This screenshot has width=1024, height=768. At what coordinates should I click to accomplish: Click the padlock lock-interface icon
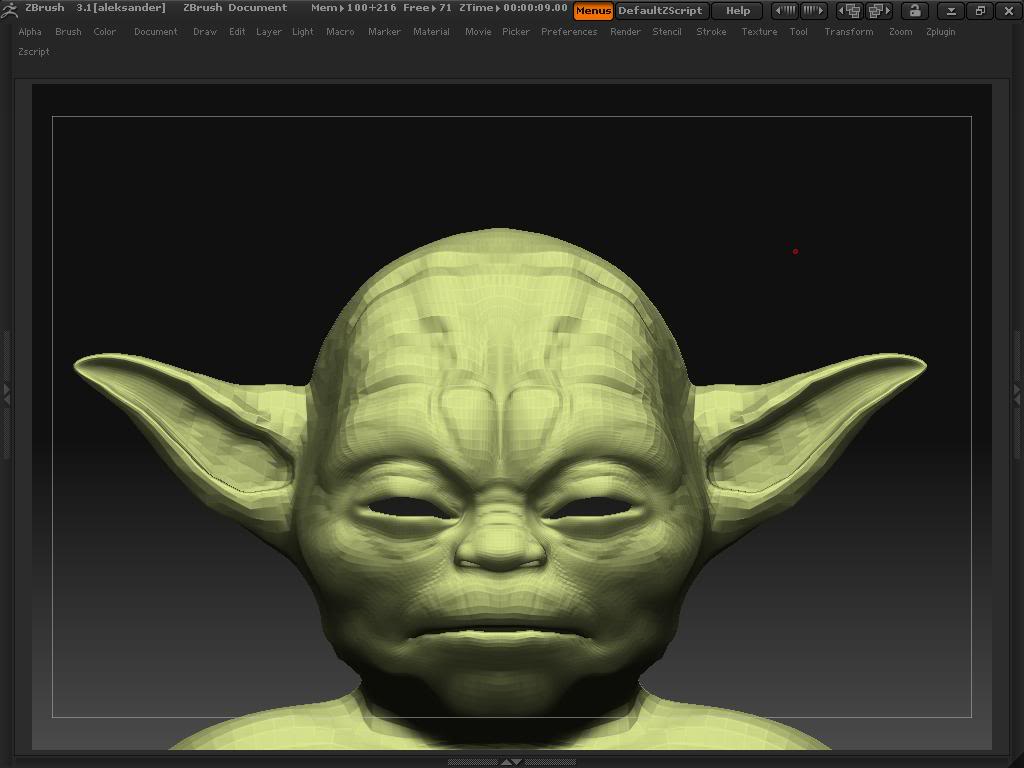(x=914, y=10)
